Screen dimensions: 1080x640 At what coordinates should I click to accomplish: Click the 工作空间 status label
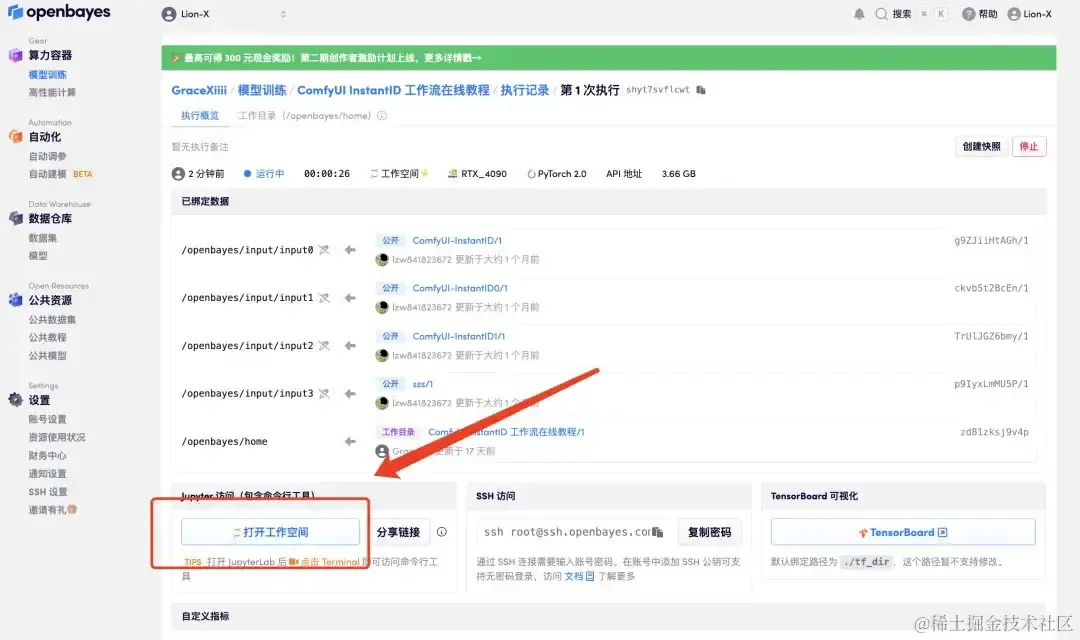pos(399,174)
